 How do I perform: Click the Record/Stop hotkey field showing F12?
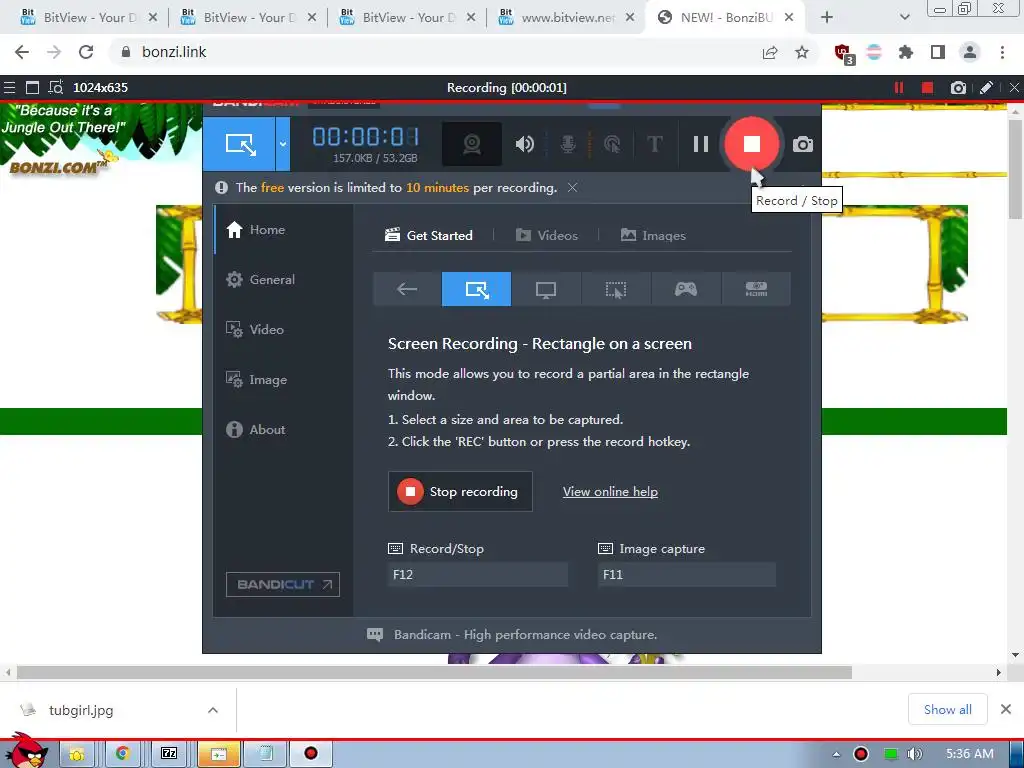477,575
